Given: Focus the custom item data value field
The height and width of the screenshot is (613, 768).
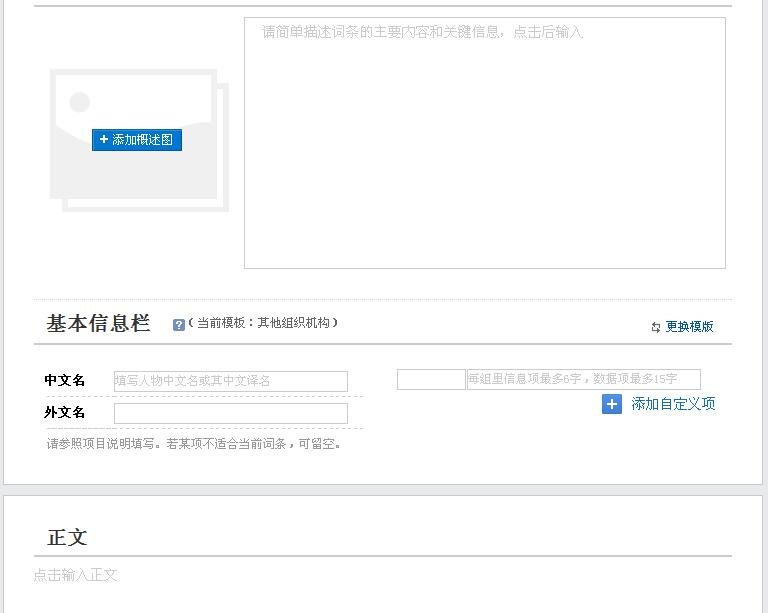Looking at the screenshot, I should click(x=583, y=379).
